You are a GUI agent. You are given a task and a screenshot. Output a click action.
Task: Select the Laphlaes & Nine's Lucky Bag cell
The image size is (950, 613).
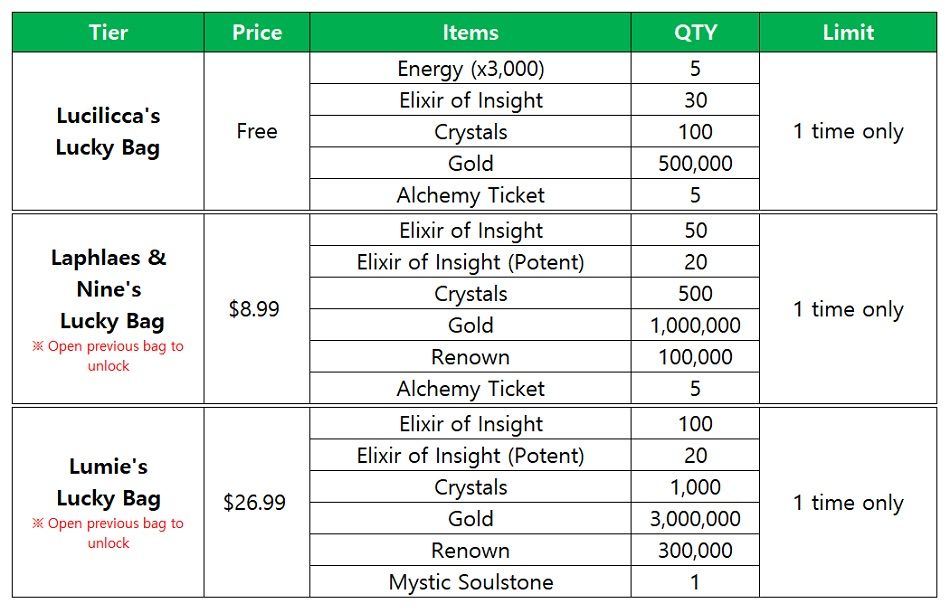coord(108,309)
